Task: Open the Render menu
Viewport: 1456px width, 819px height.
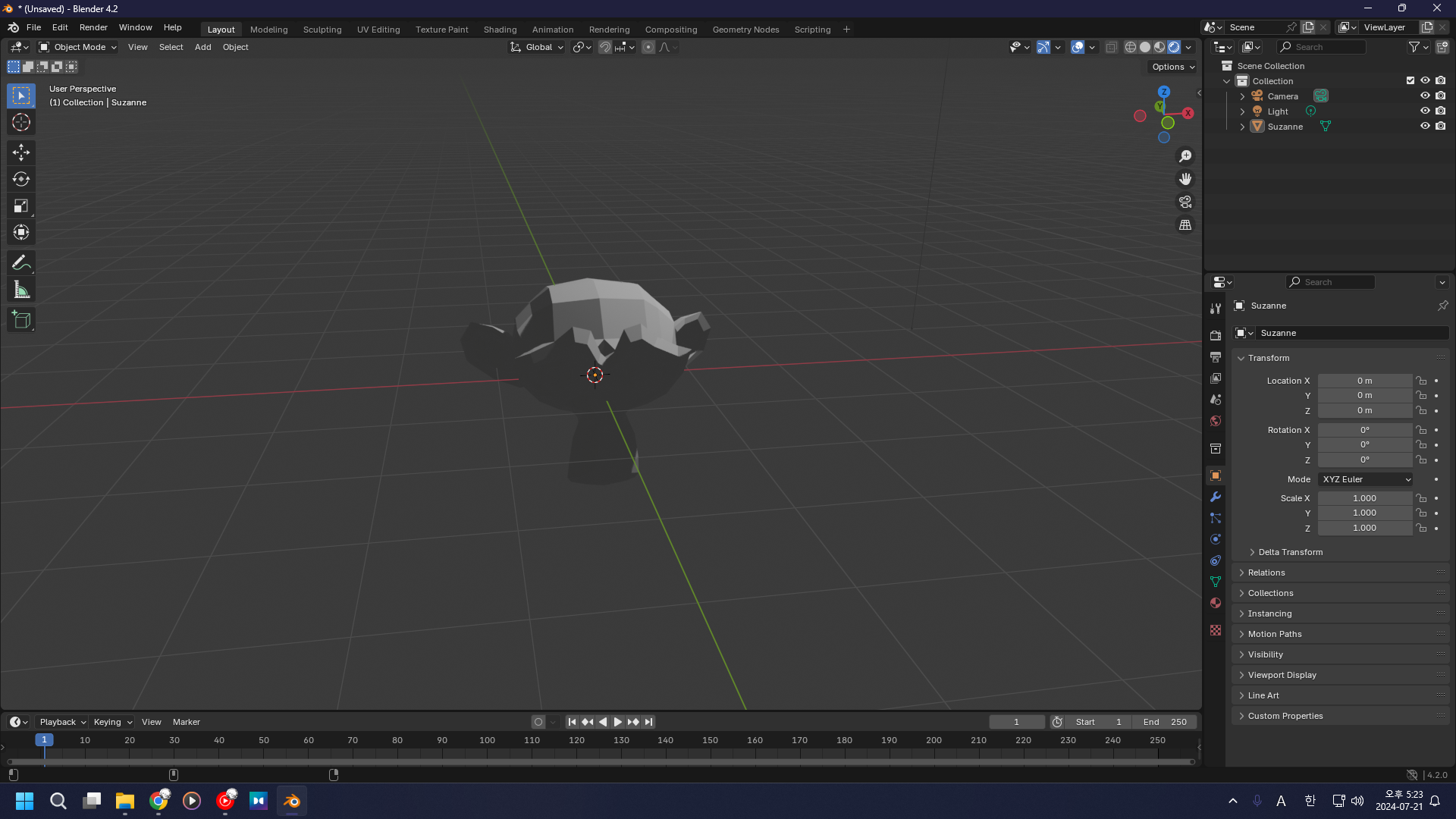Action: click(93, 27)
